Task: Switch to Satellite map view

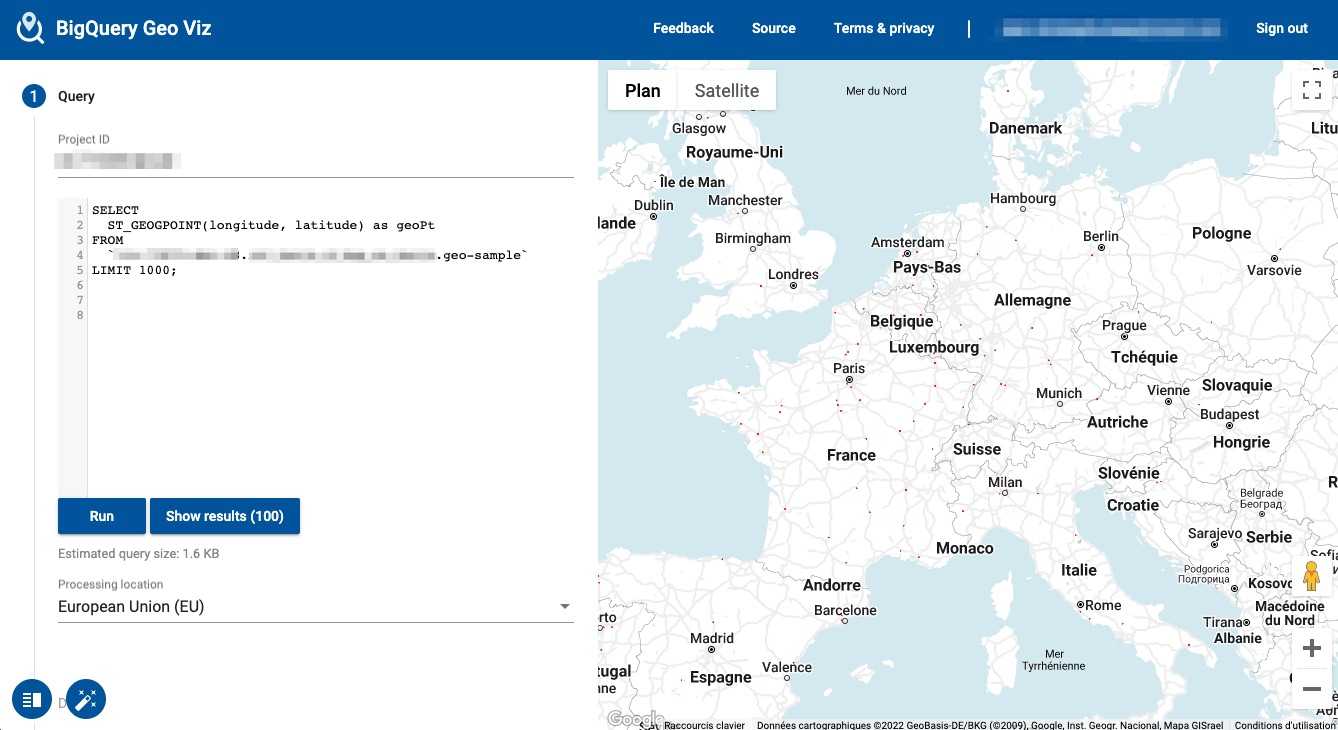Action: tap(727, 90)
